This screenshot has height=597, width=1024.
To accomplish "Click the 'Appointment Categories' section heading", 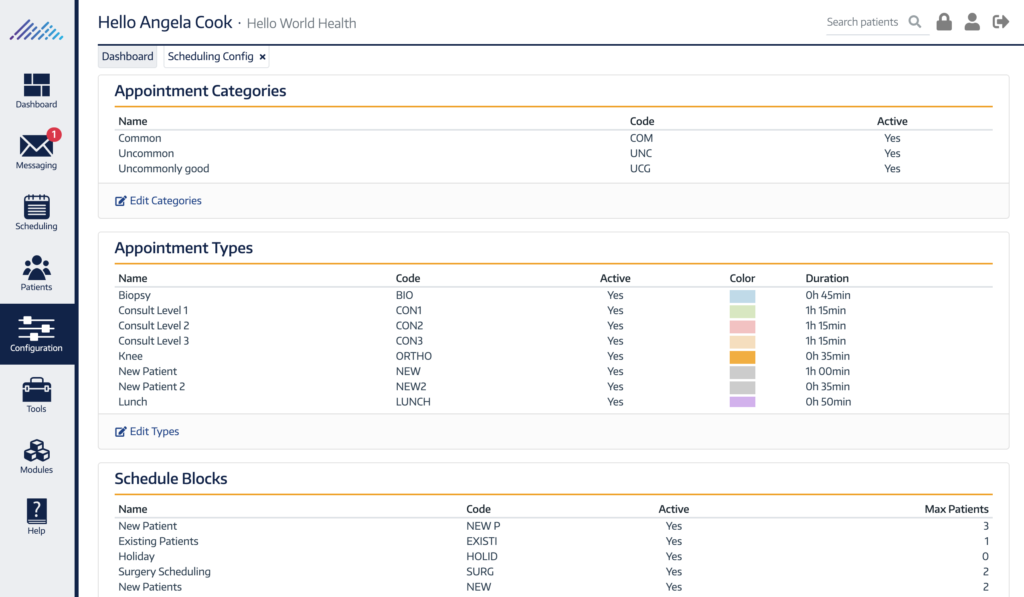I will (200, 91).
